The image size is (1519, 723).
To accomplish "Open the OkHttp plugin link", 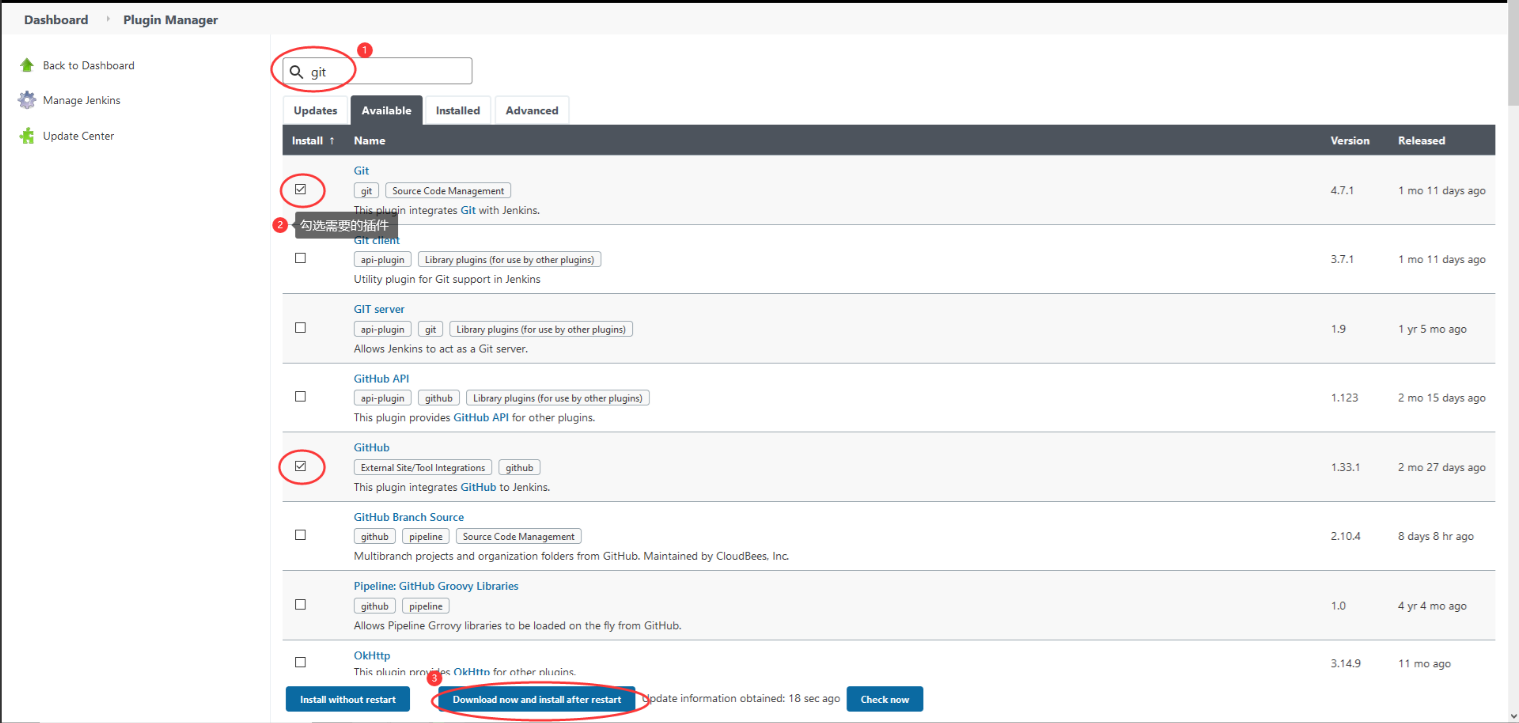I will pos(372,655).
